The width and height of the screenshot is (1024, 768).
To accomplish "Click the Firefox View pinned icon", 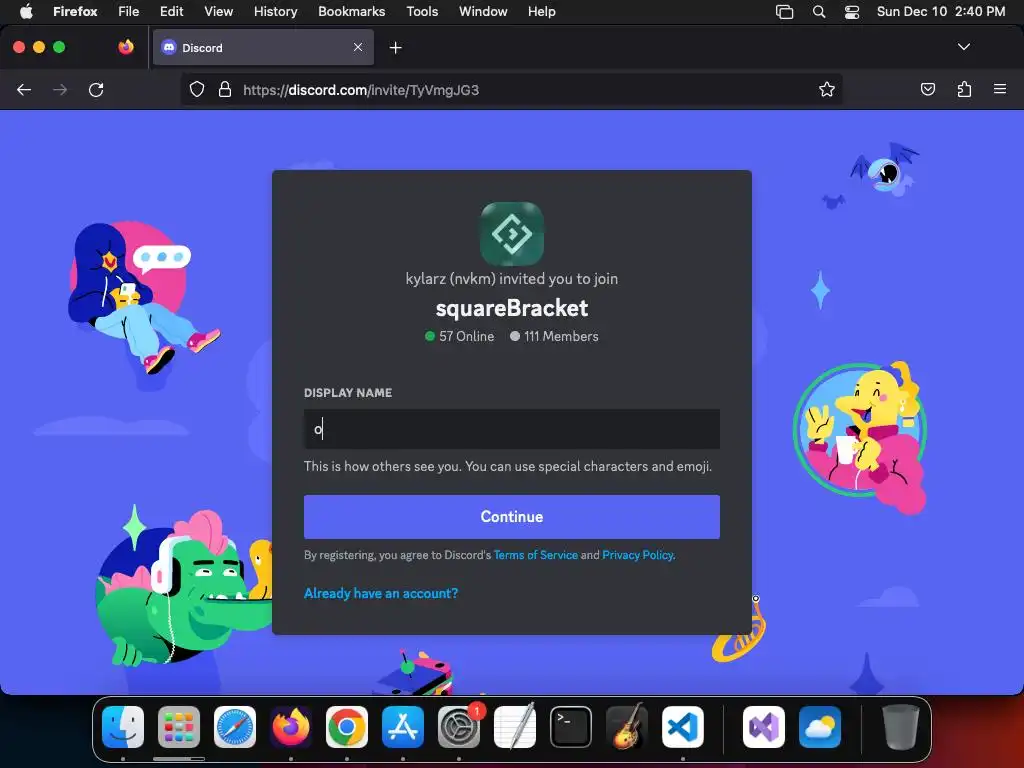I will [126, 47].
